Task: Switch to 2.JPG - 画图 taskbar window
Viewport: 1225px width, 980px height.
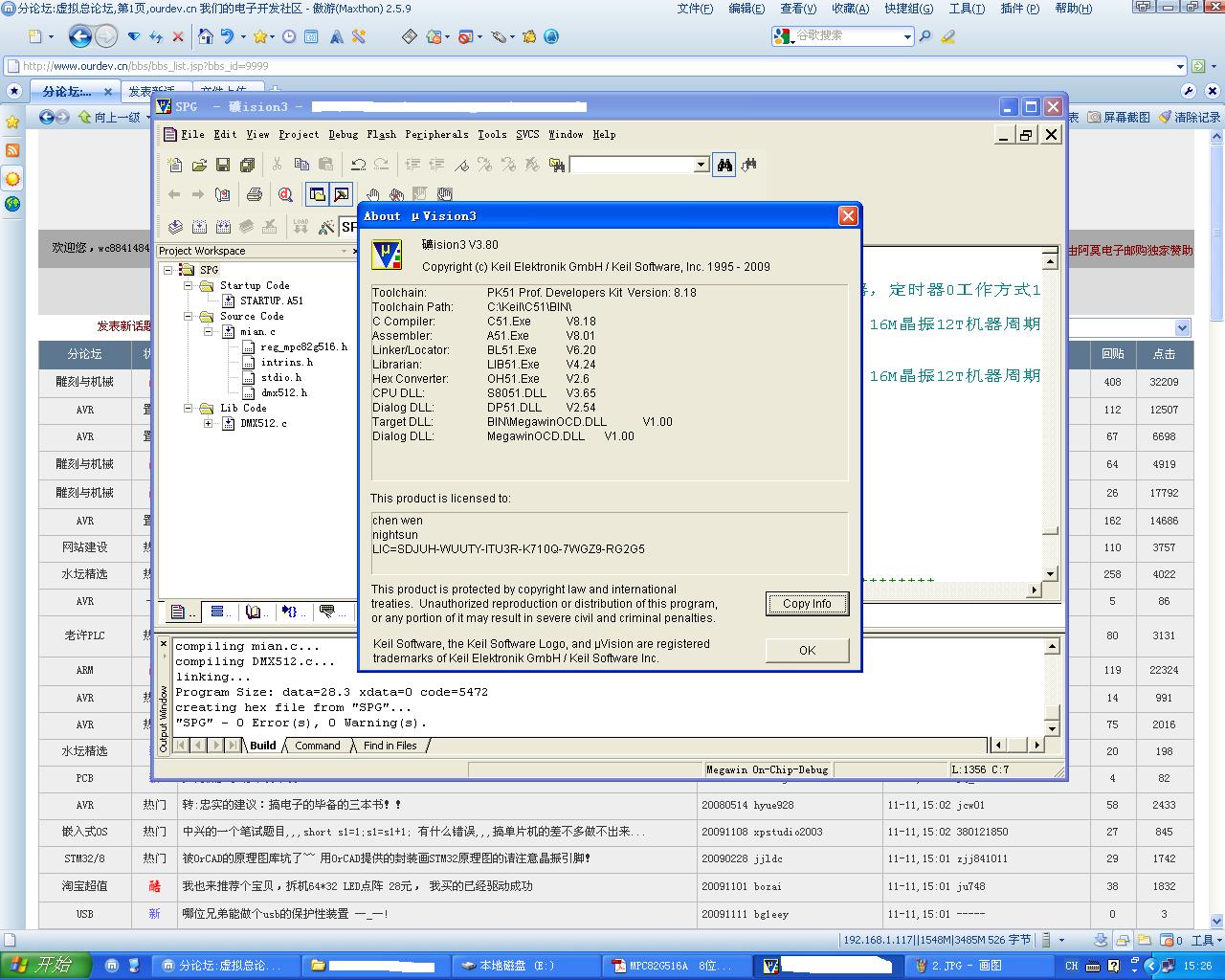Action: coord(976,965)
